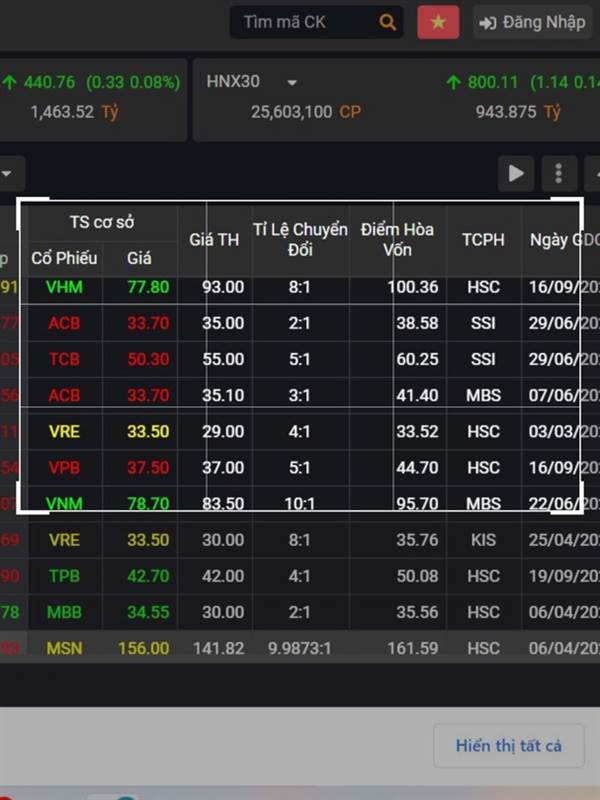Click the 25,603,100 CP volume value

pyautogui.click(x=306, y=112)
